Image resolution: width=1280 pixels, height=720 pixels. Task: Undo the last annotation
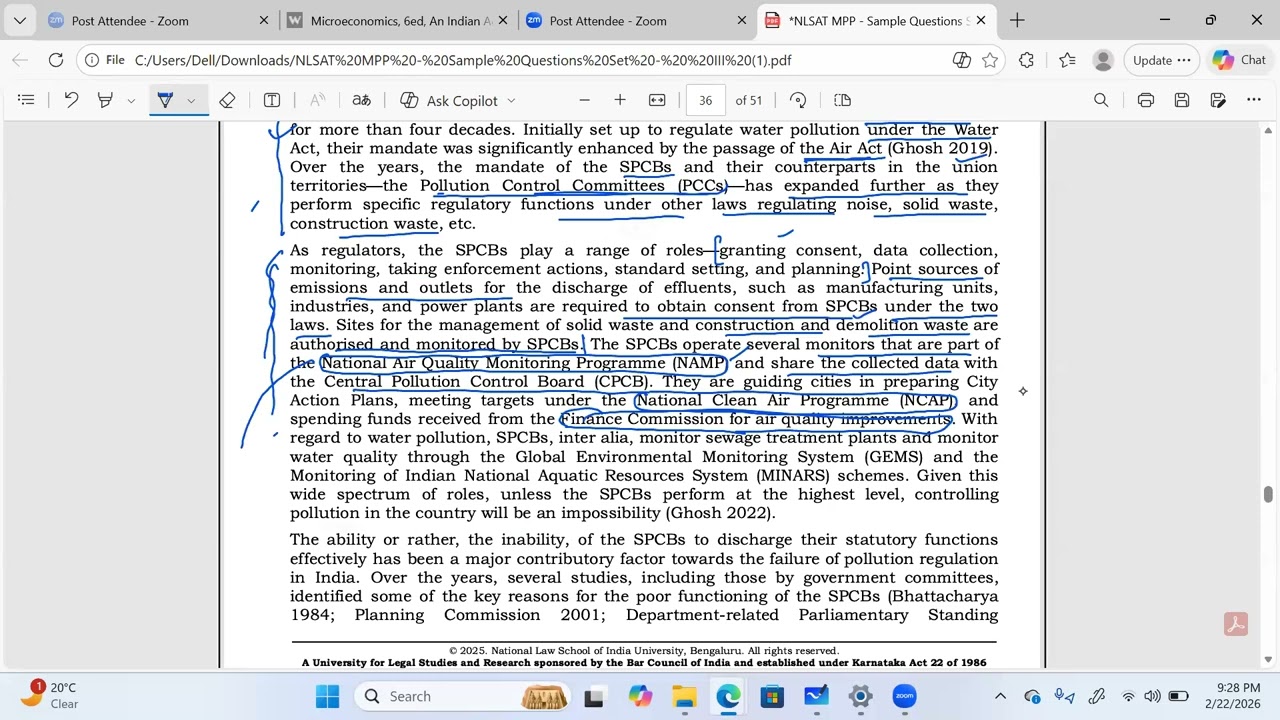(71, 100)
